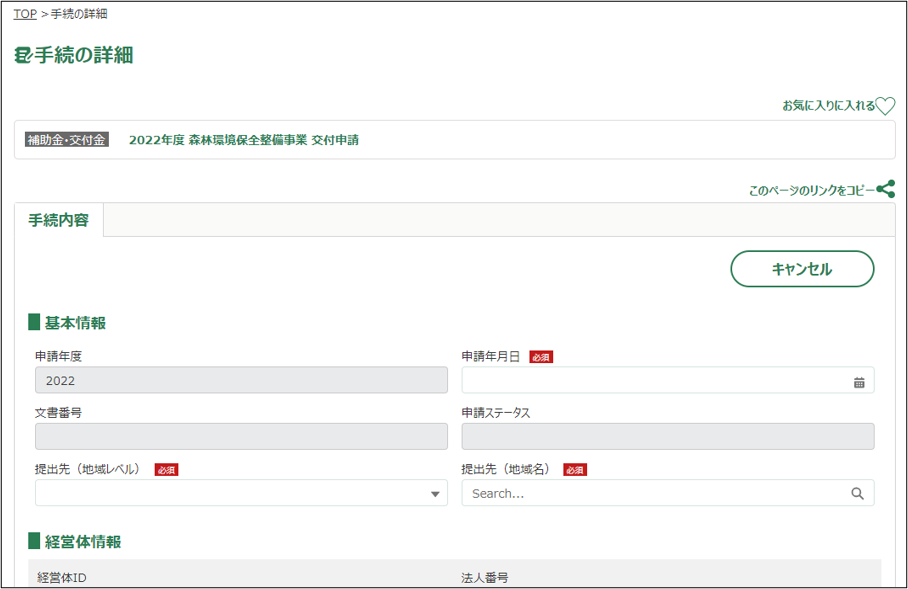The height and width of the screenshot is (589, 908).
Task: Open the 2022年度 森林環境保全整備事業 交付申請 title
Action: pos(244,140)
